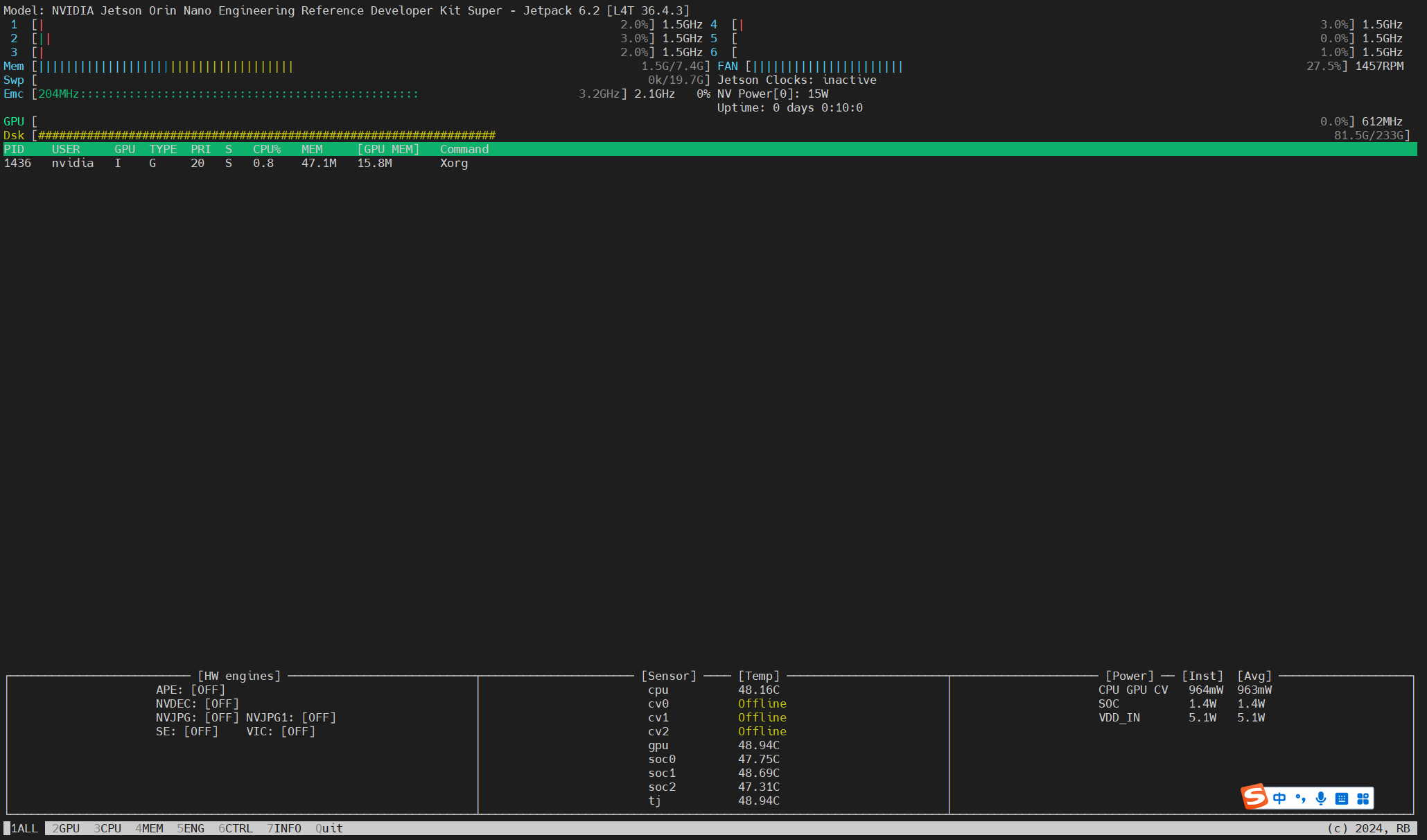Open the 6CTRL tab

(x=236, y=828)
